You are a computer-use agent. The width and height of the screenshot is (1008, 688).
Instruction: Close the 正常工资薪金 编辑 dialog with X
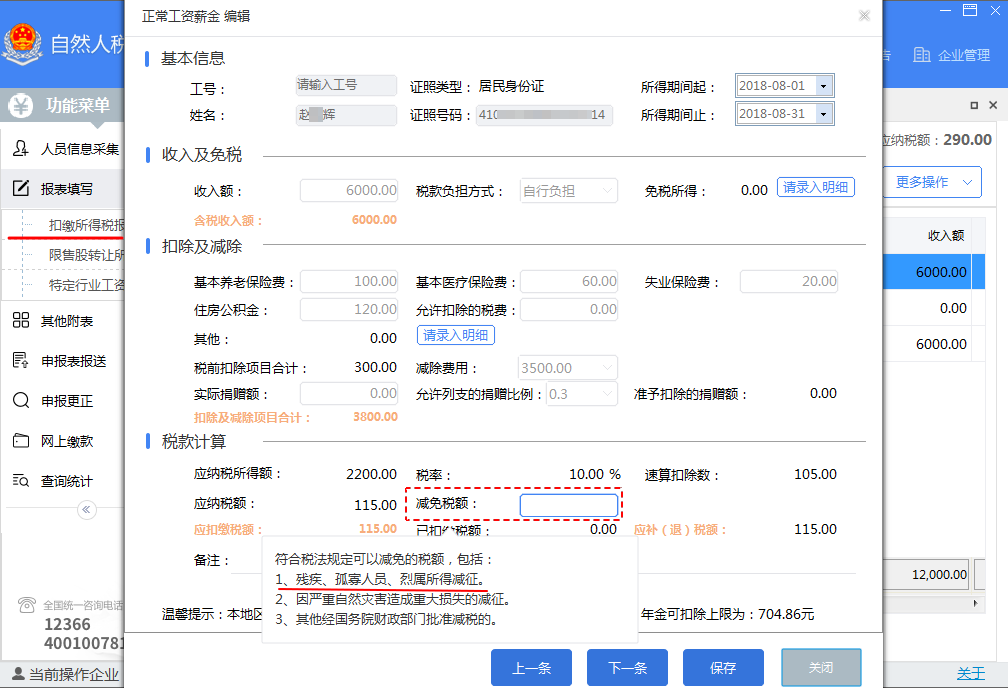tap(864, 15)
